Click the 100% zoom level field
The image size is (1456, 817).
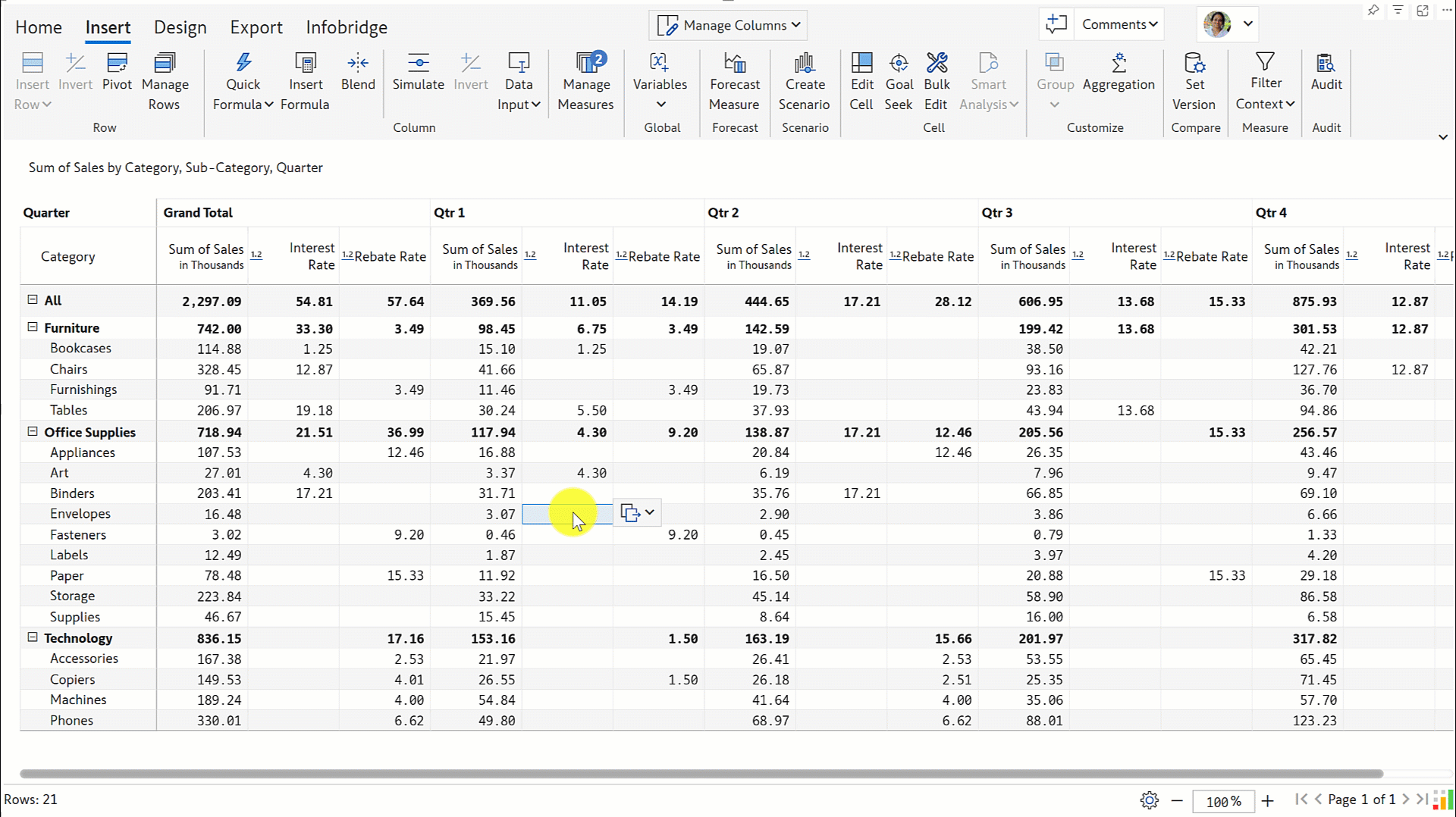tap(1222, 801)
